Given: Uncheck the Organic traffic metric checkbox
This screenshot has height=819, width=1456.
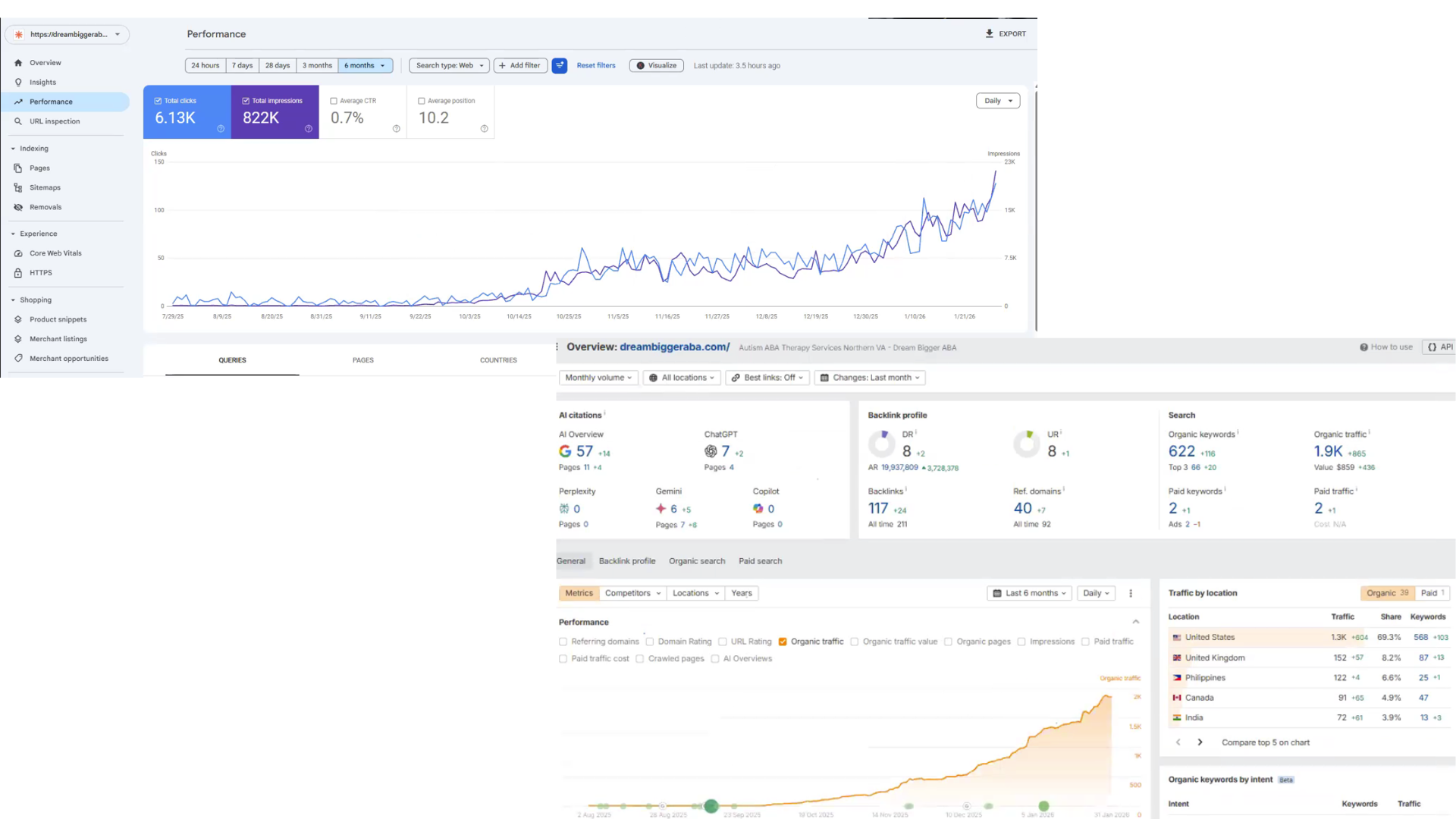Looking at the screenshot, I should (x=783, y=642).
